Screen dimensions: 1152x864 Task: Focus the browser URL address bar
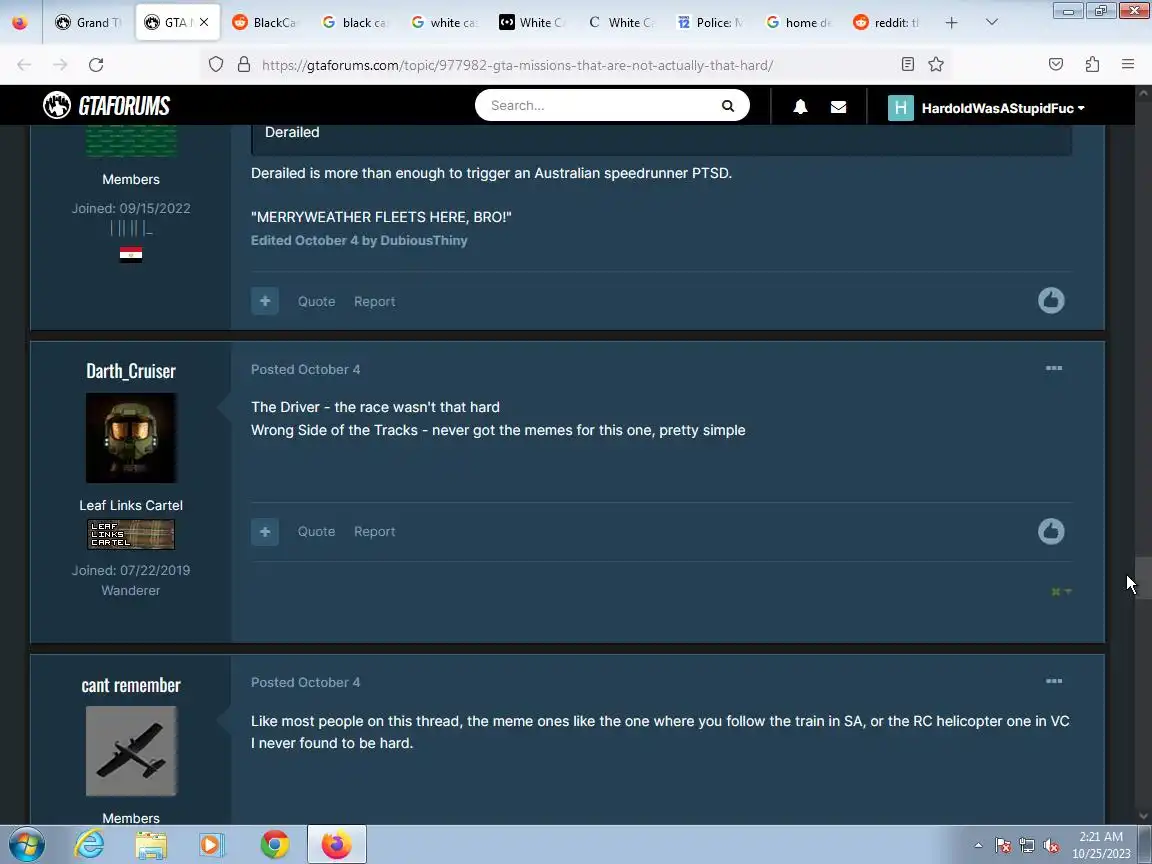click(517, 65)
